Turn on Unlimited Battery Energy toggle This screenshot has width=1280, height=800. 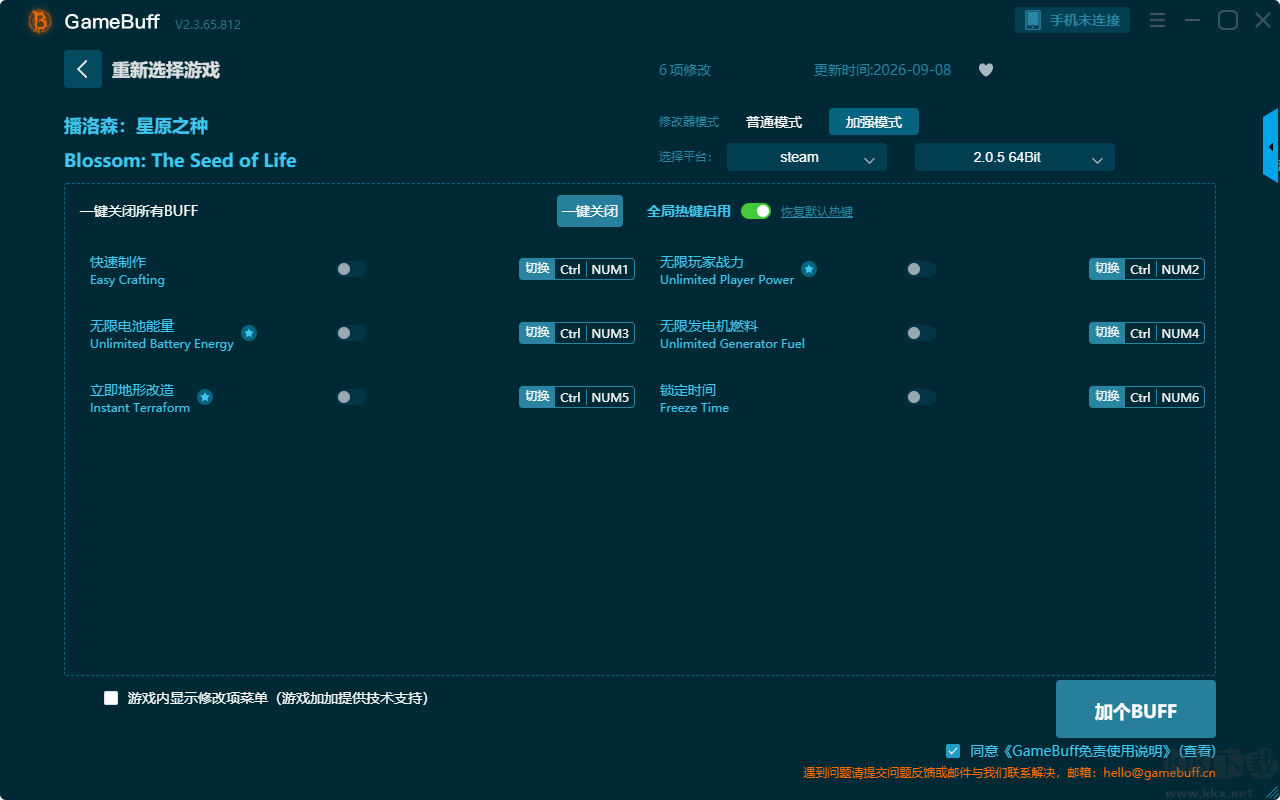click(351, 333)
